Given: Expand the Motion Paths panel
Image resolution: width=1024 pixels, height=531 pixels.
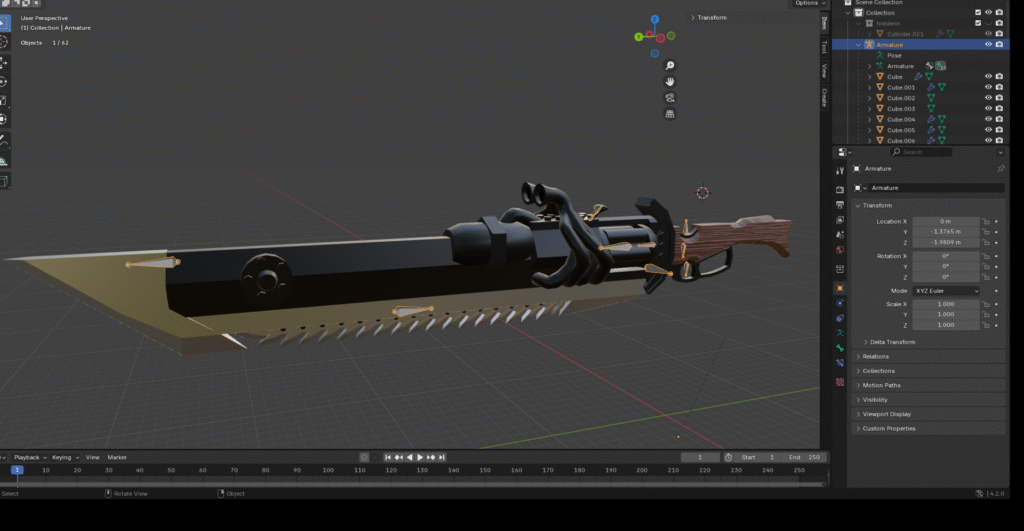Looking at the screenshot, I should [881, 385].
